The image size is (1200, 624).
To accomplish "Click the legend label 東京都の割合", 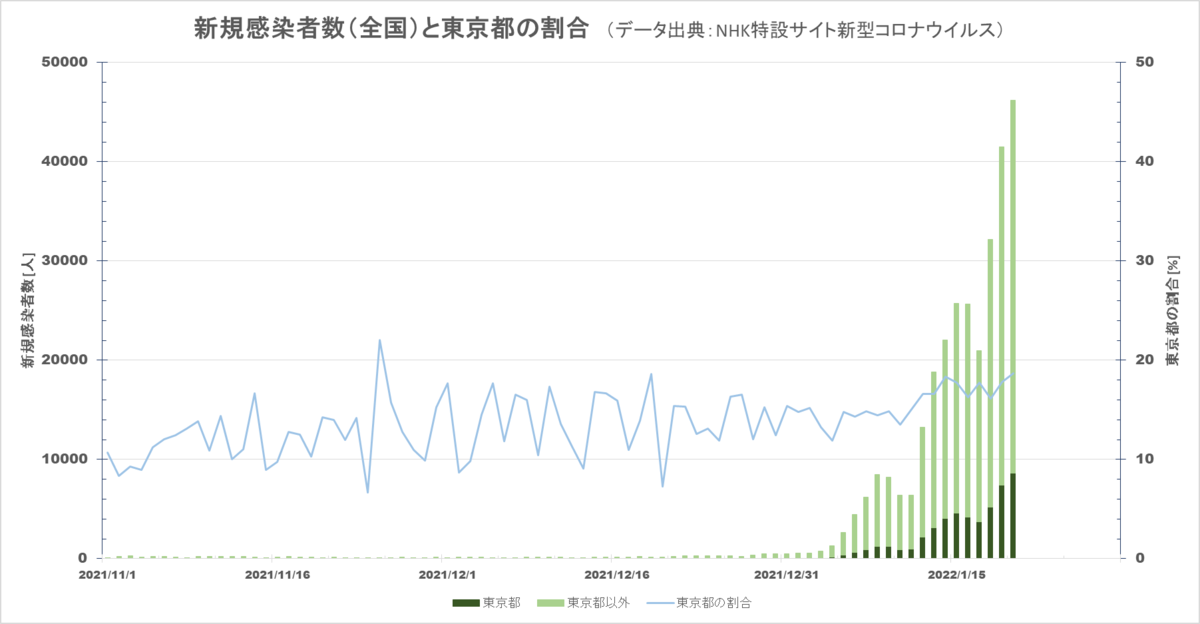I will (714, 603).
